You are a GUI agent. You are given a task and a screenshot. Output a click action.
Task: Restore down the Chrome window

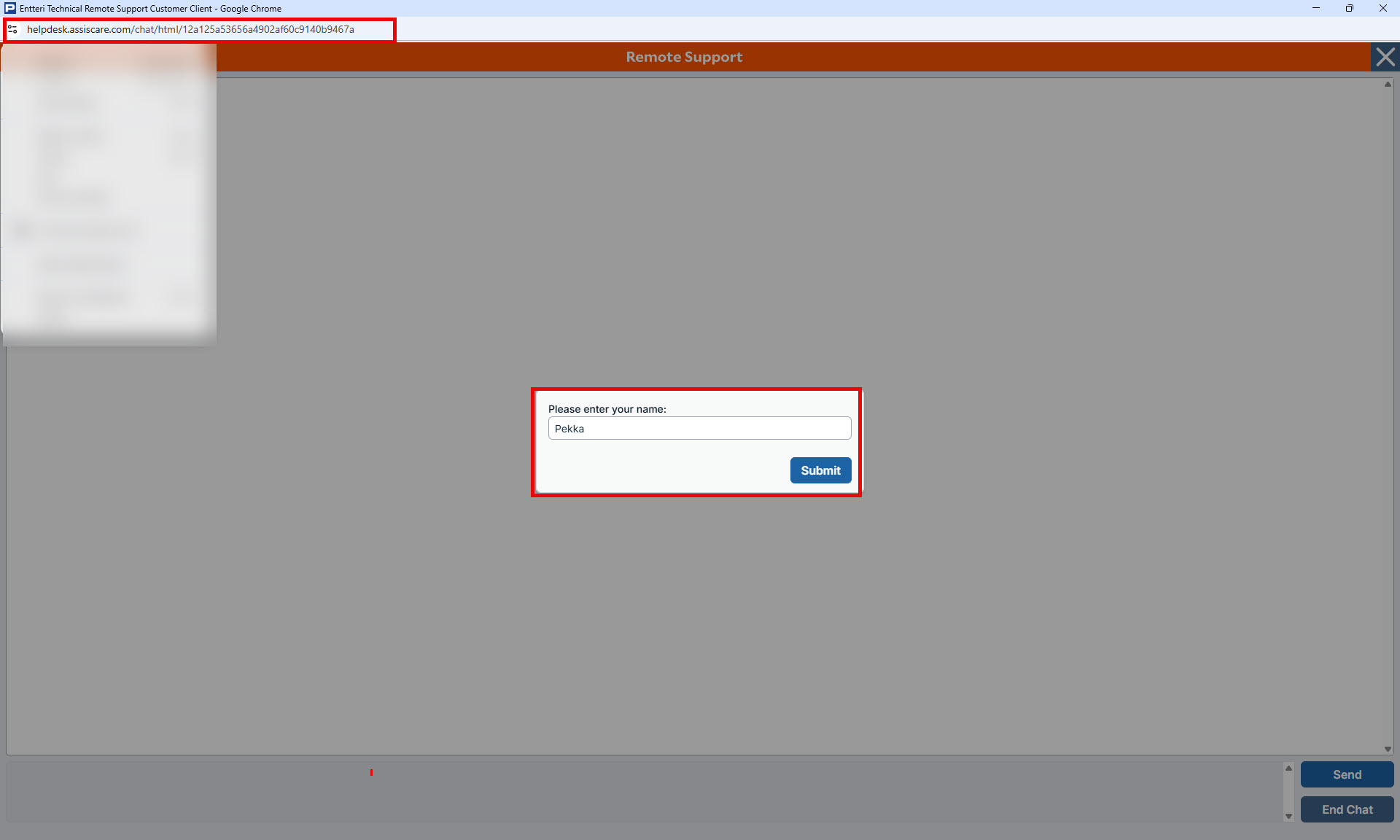coord(1350,8)
